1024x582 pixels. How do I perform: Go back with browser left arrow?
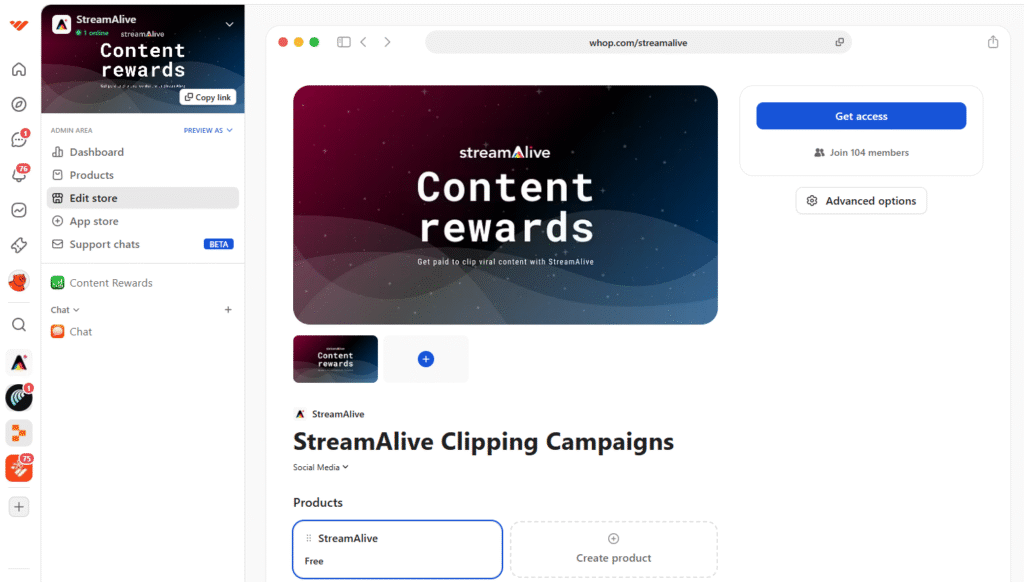point(364,42)
